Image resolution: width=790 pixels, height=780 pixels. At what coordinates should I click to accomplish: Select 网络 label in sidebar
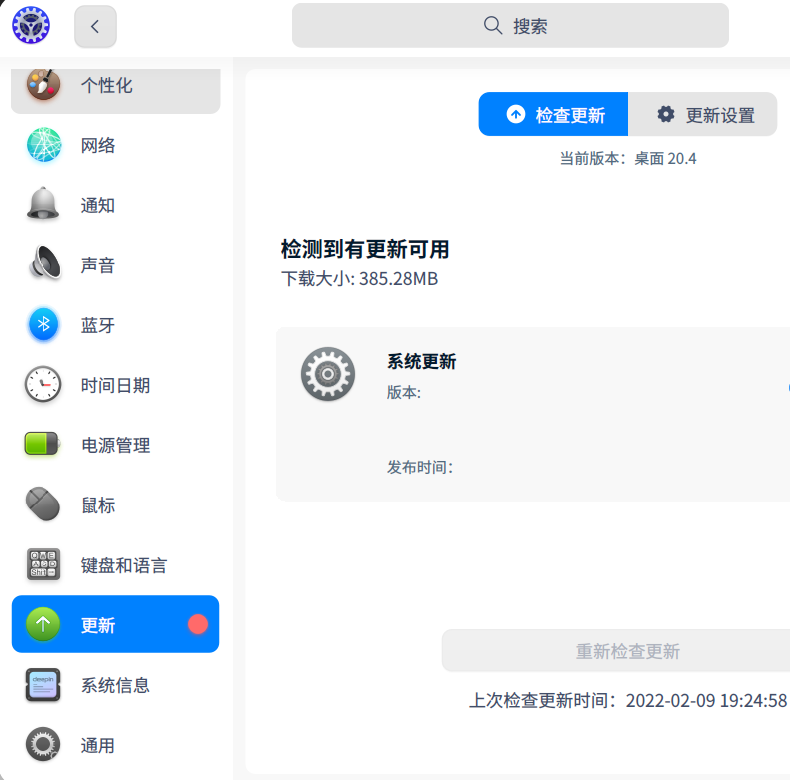98,146
